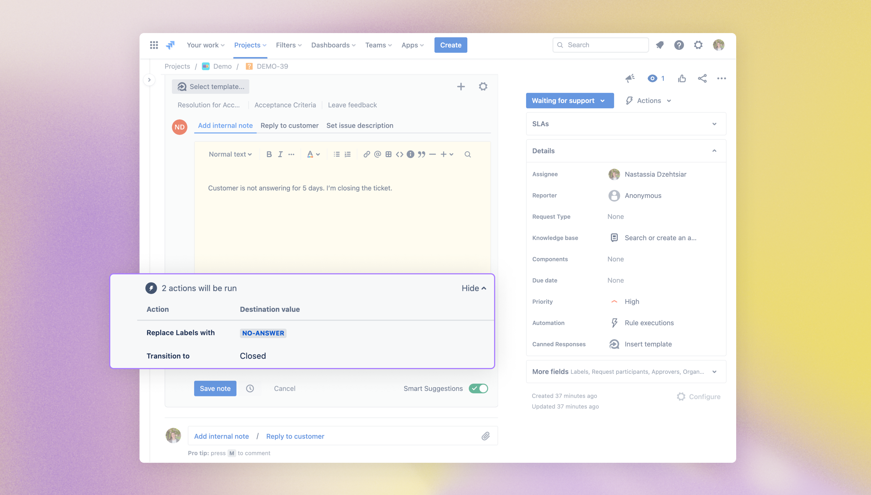Insert an info panel in editor
Image resolution: width=871 pixels, height=495 pixels.
(x=411, y=154)
